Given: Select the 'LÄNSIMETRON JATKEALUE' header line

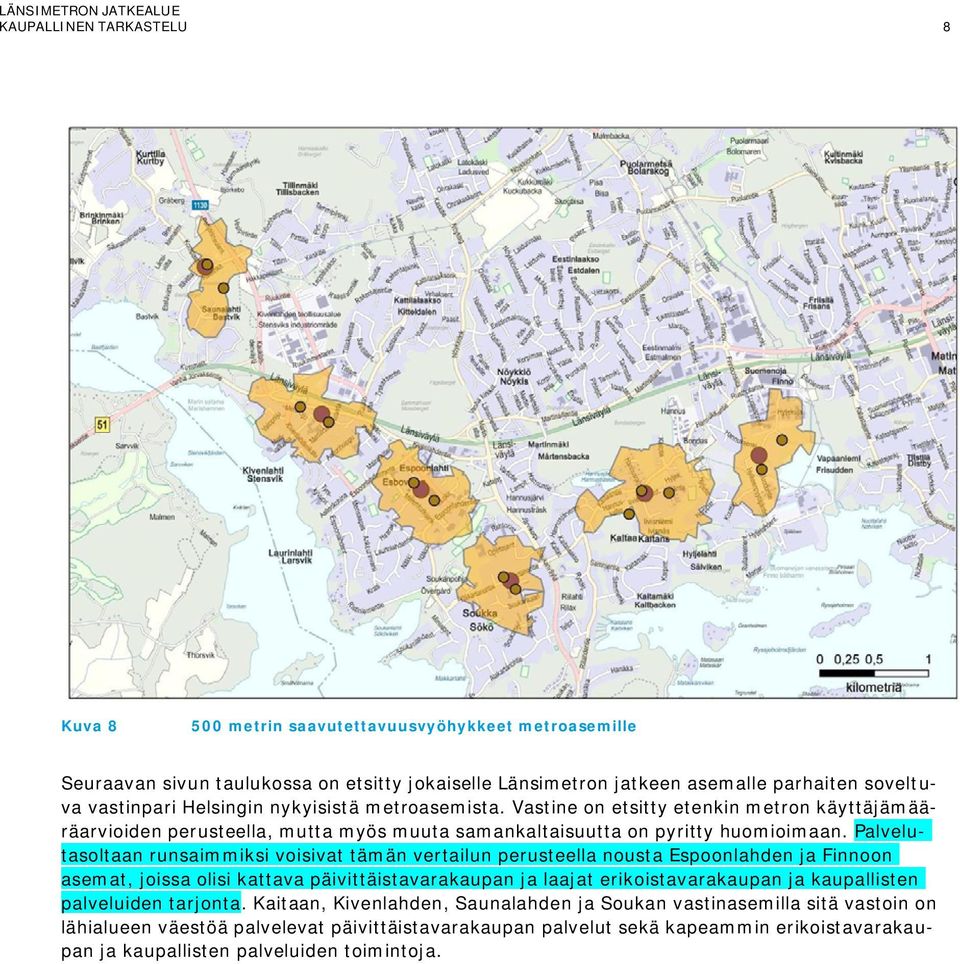Looking at the screenshot, I should (x=90, y=10).
